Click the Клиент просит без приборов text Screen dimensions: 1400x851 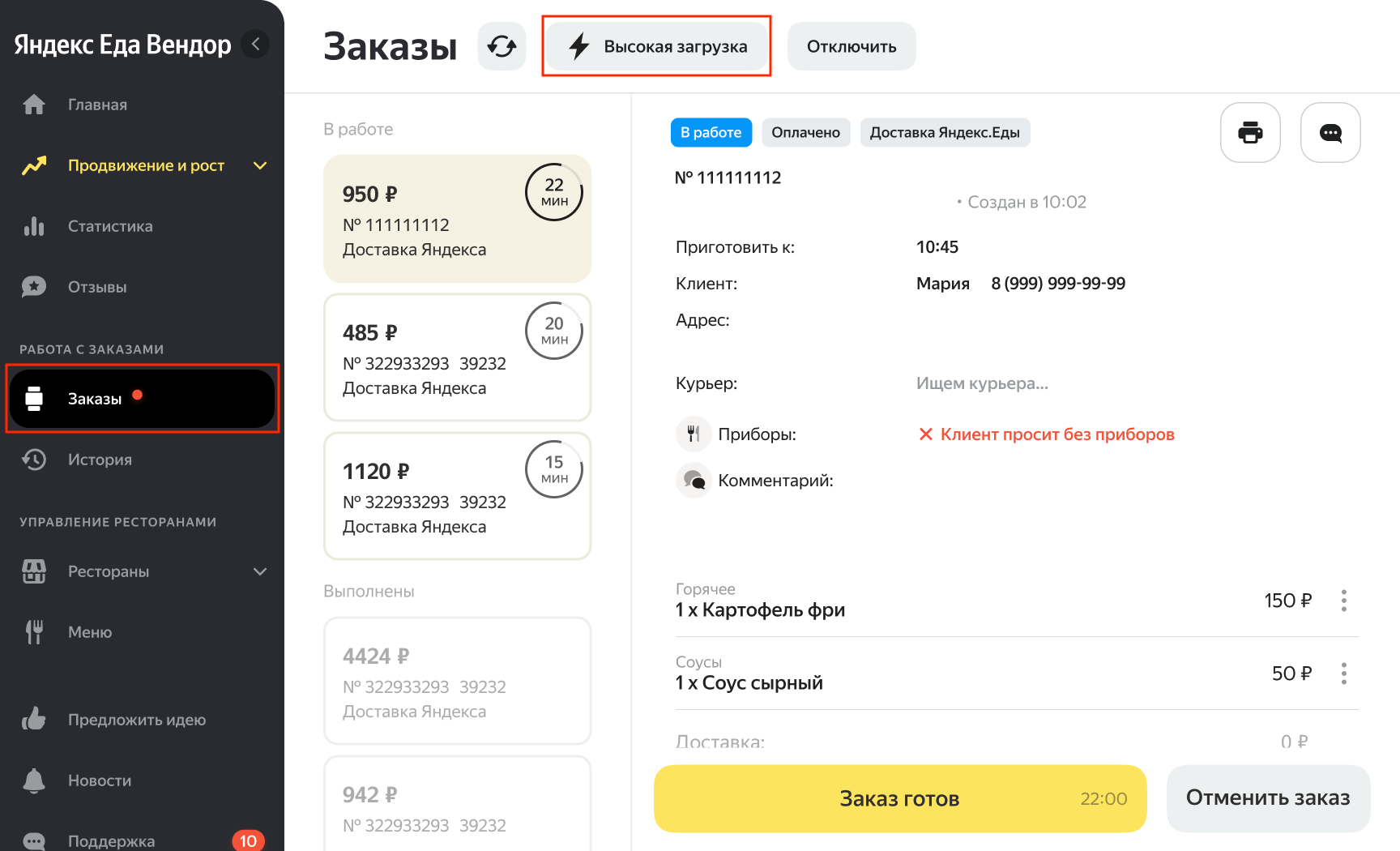pos(1057,434)
